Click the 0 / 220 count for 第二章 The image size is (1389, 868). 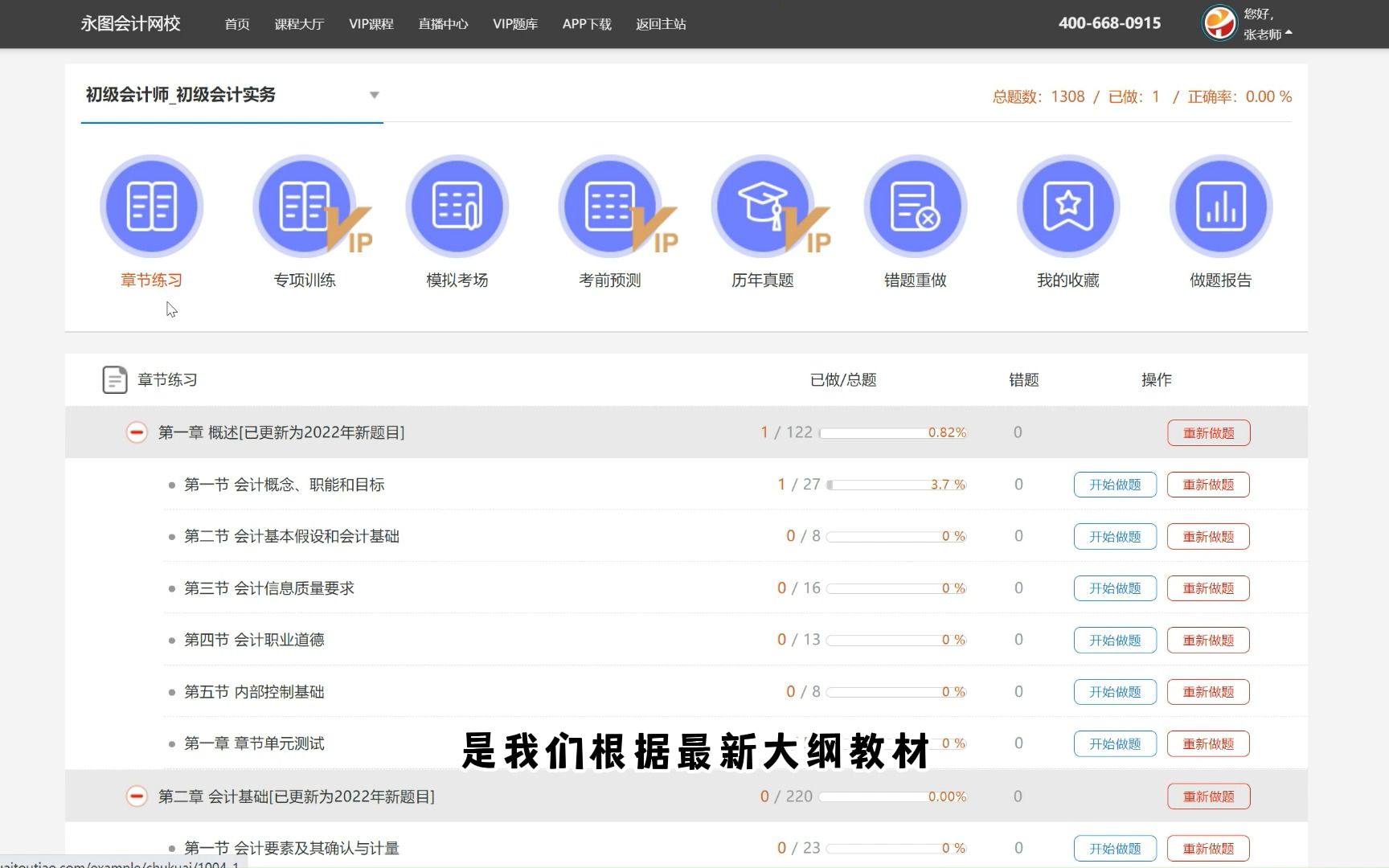click(x=786, y=796)
